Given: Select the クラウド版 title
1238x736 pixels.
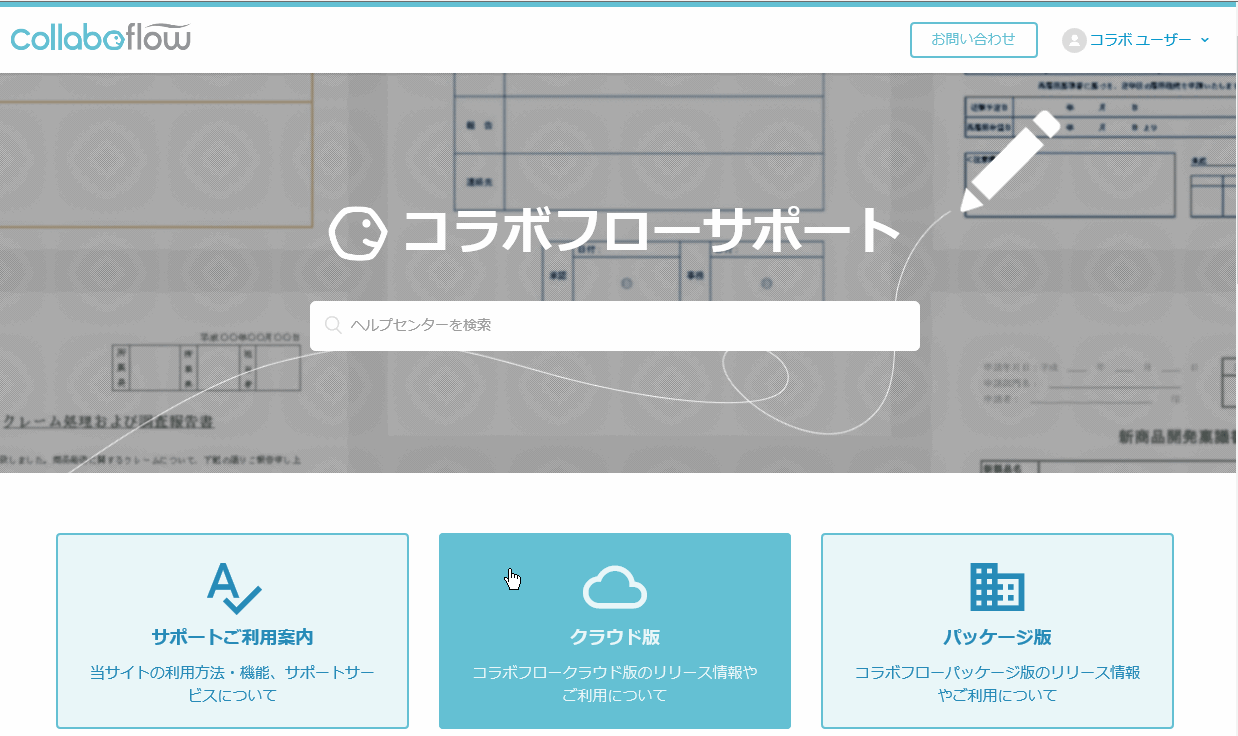Looking at the screenshot, I should pyautogui.click(x=614, y=637).
